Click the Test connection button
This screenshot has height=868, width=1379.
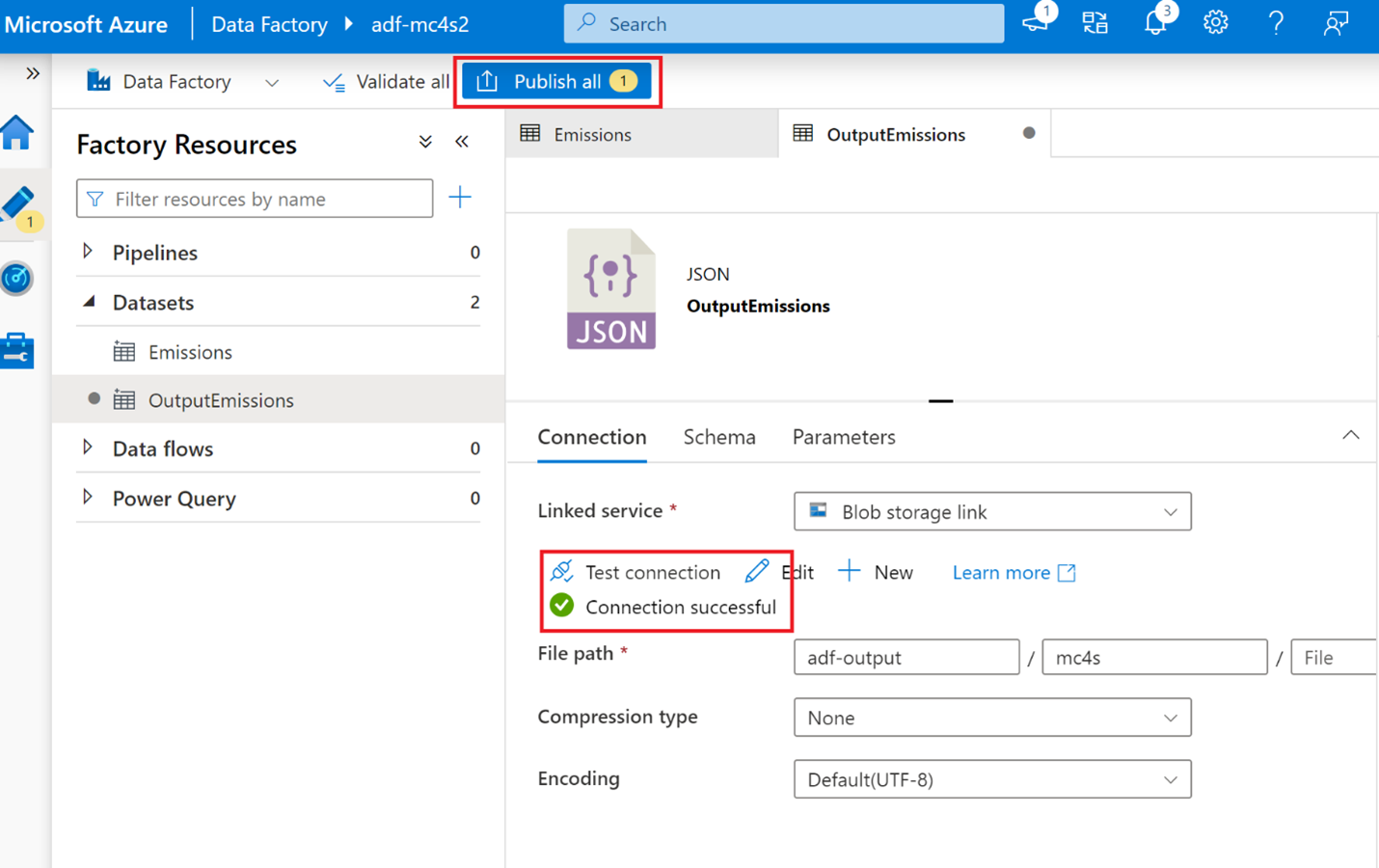(x=635, y=572)
